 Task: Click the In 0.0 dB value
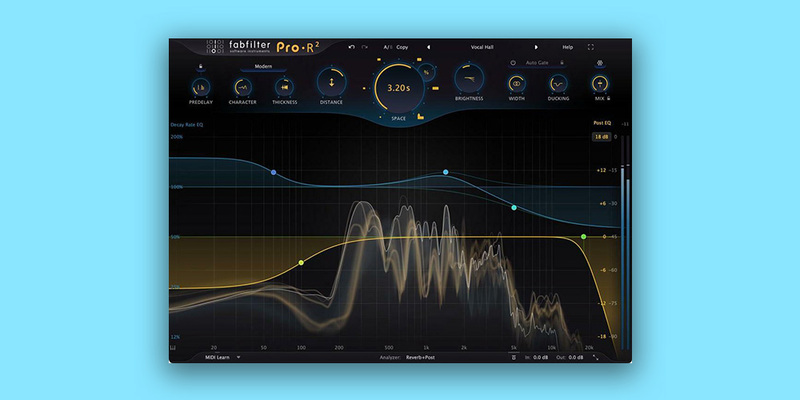tap(540, 358)
